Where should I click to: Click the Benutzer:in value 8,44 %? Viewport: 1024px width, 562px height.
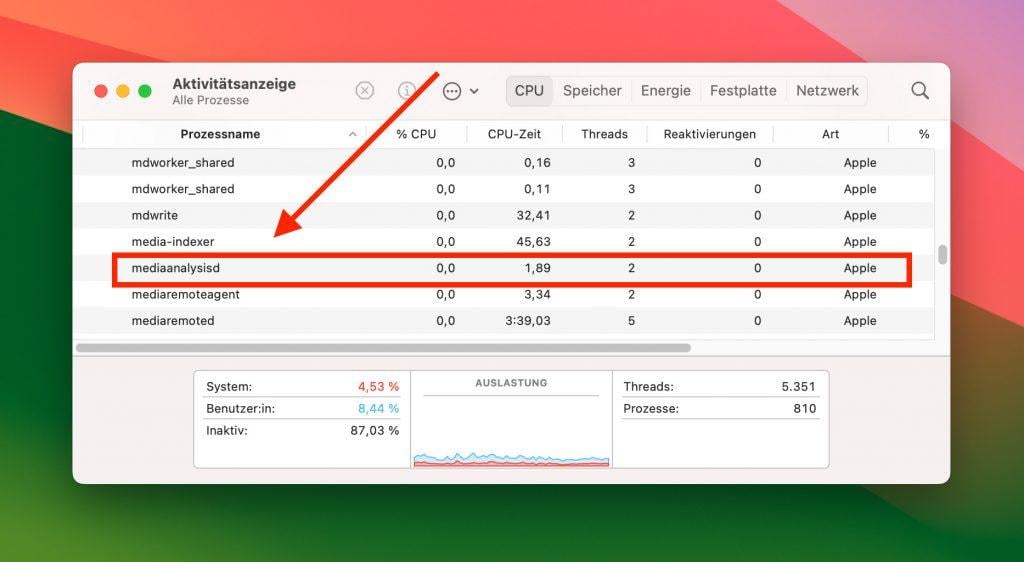[x=378, y=409]
